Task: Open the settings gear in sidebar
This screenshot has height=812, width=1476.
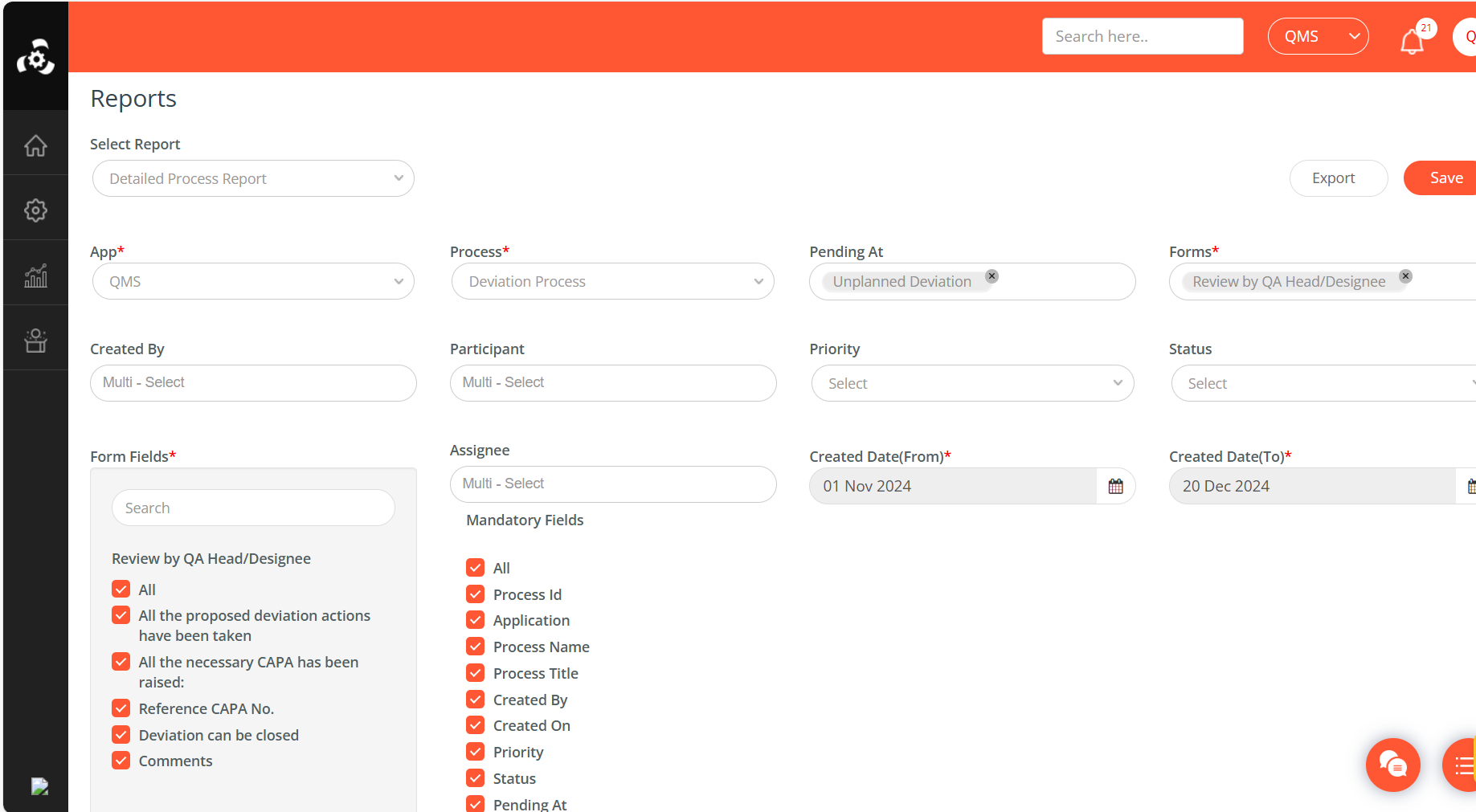Action: [35, 210]
